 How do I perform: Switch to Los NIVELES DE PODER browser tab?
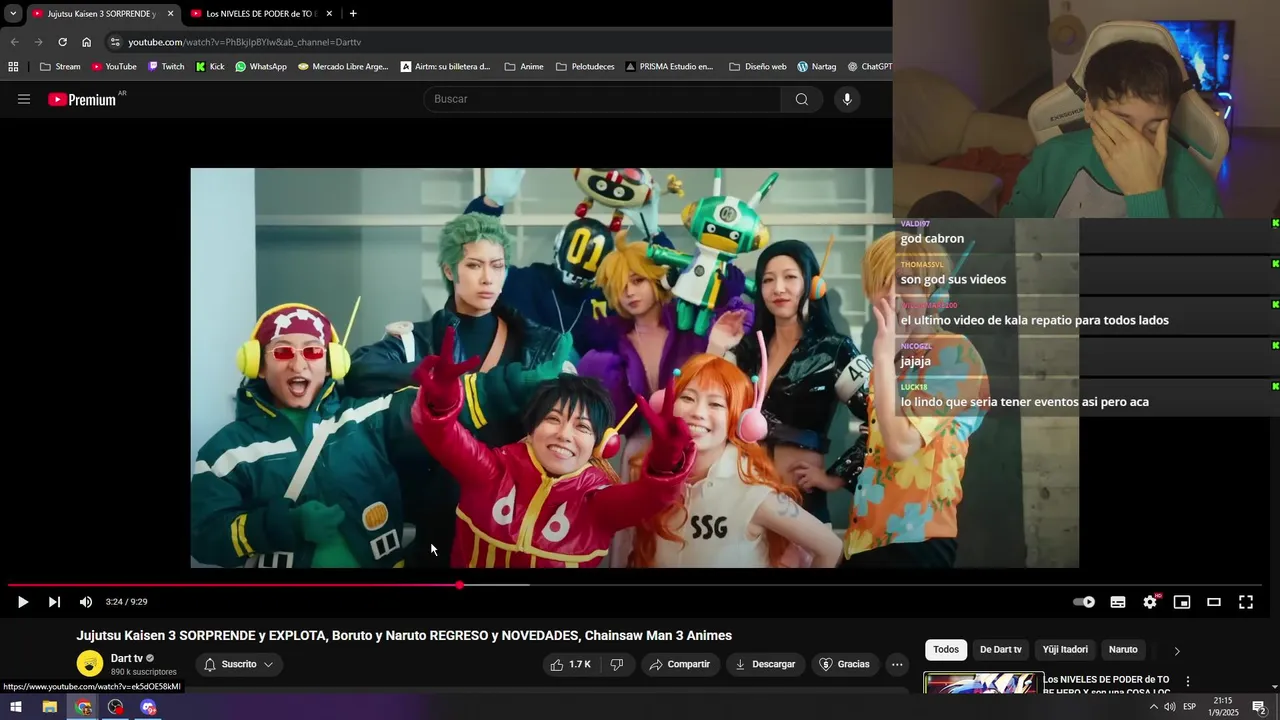coord(260,13)
